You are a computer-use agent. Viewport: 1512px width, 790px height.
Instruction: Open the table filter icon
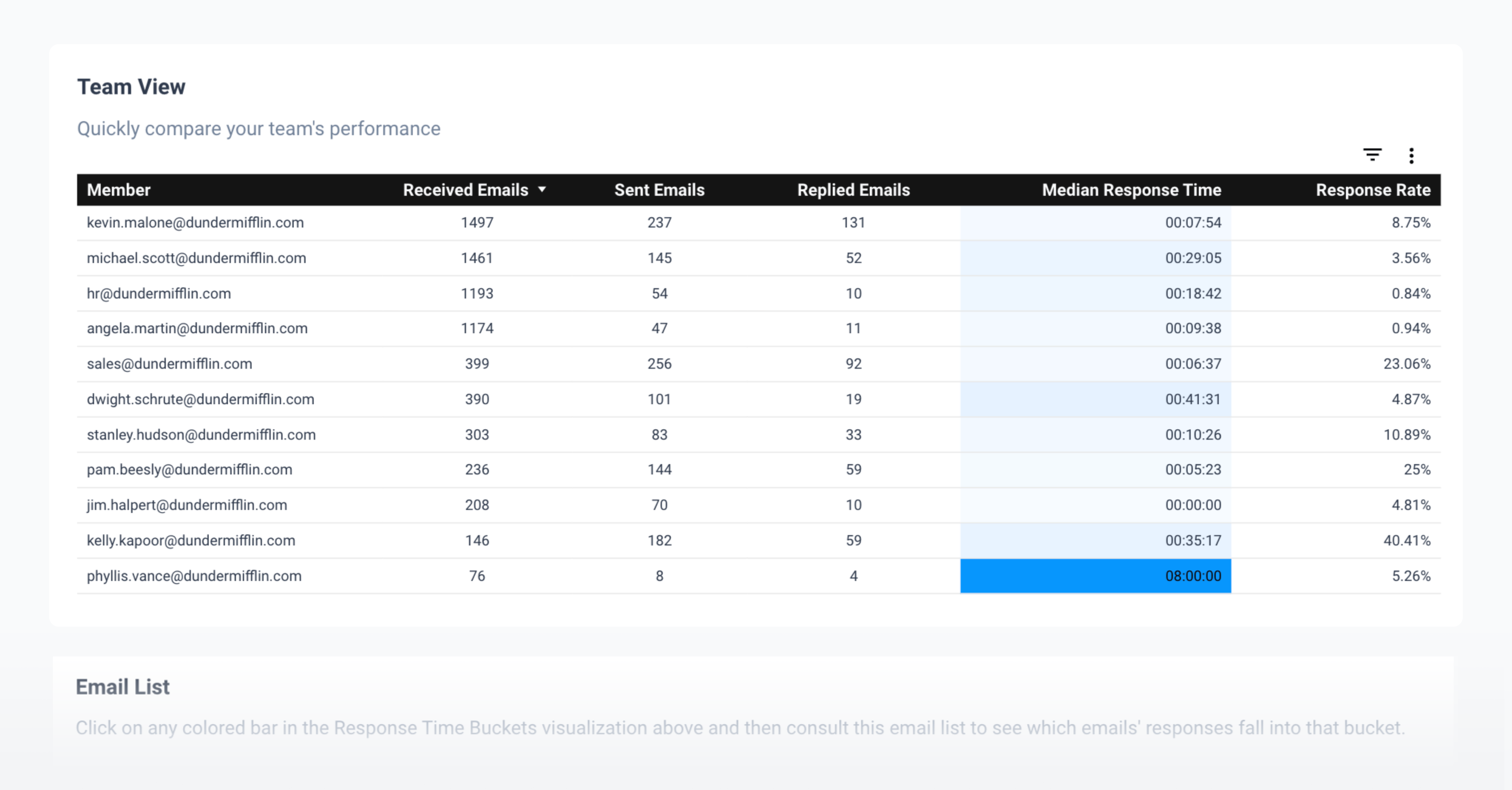[x=1372, y=155]
